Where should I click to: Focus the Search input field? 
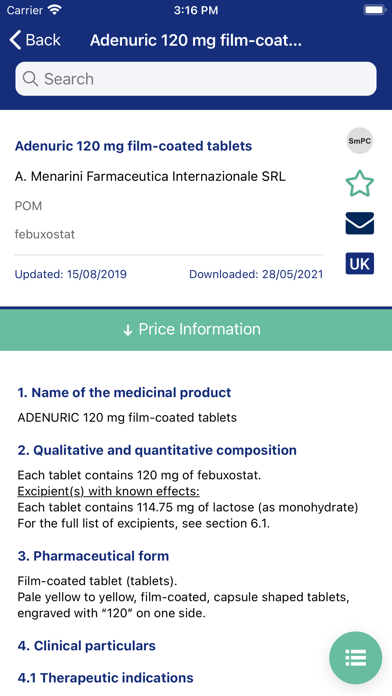tap(196, 79)
